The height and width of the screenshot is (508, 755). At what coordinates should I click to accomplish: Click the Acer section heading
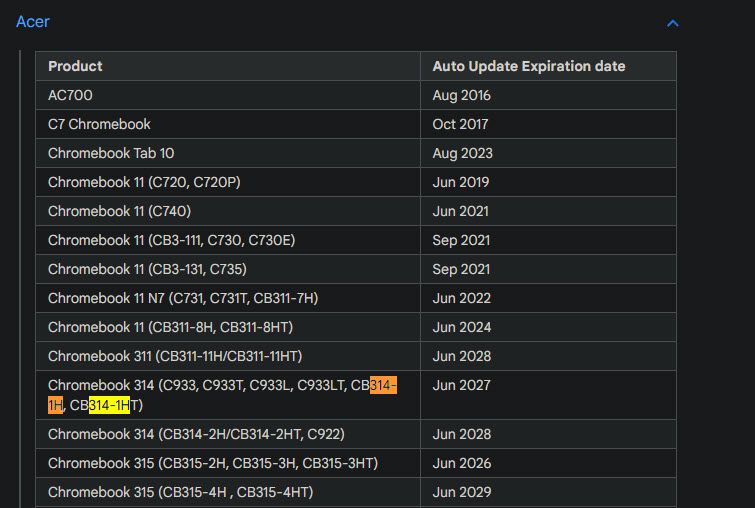pyautogui.click(x=33, y=22)
